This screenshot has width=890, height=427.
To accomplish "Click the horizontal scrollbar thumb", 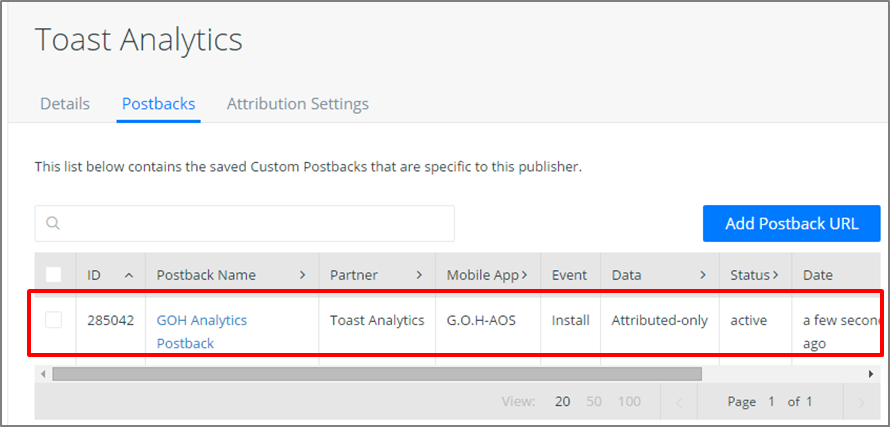I will 377,374.
